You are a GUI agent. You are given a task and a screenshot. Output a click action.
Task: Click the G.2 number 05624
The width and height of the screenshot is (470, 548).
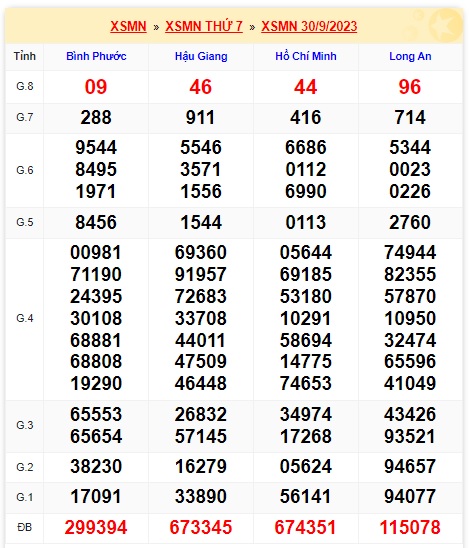pos(306,467)
